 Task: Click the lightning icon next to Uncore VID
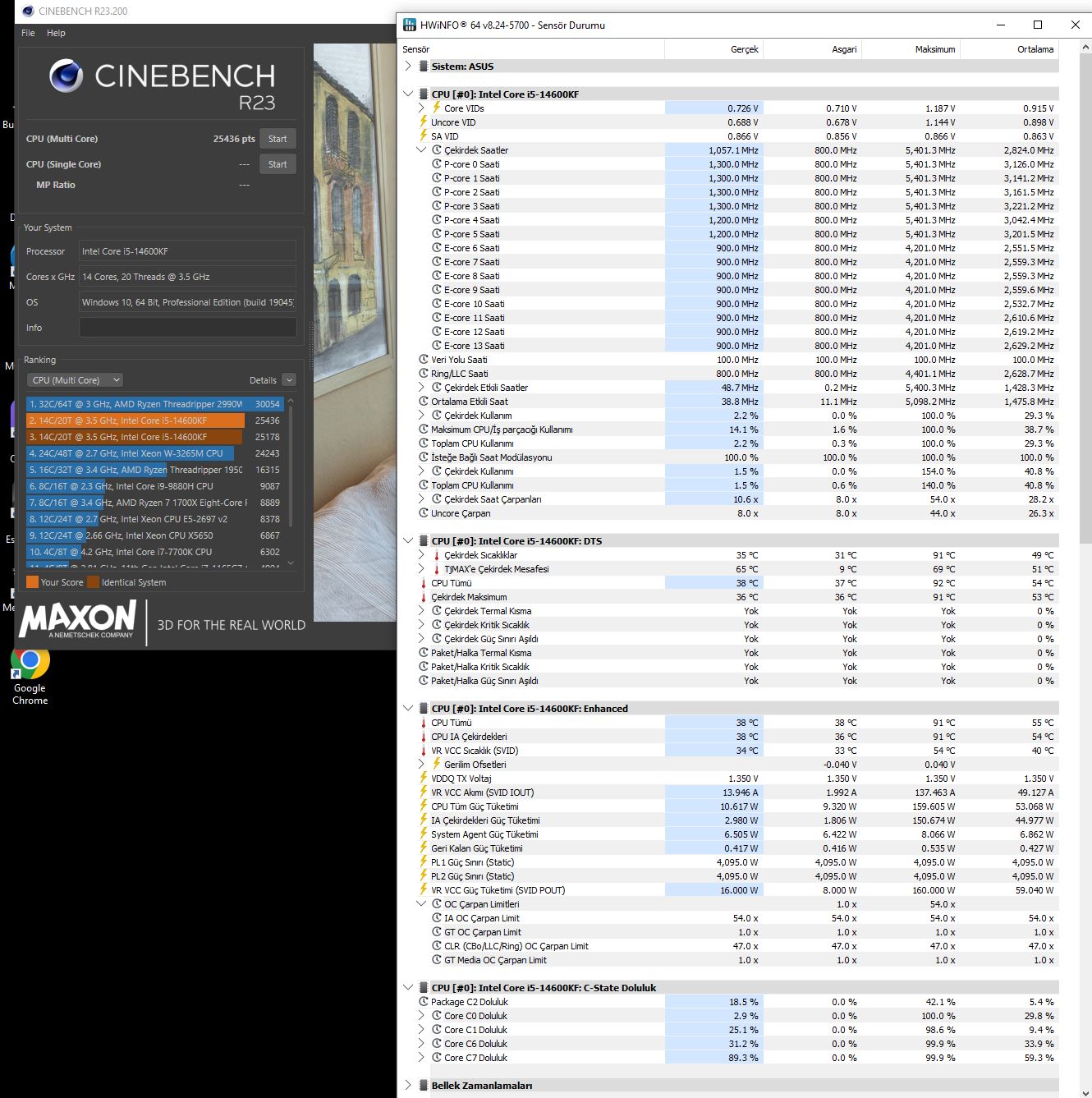coord(424,122)
